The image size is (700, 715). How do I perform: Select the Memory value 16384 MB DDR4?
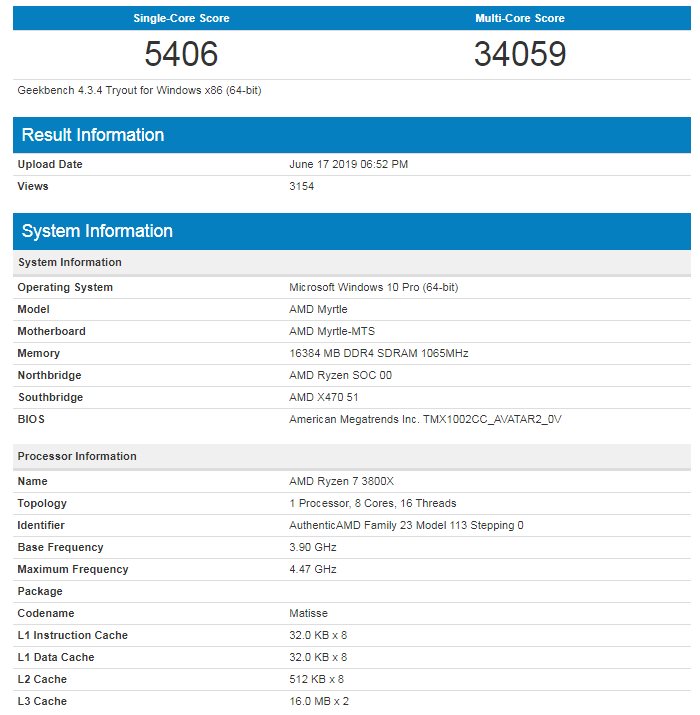click(x=379, y=353)
